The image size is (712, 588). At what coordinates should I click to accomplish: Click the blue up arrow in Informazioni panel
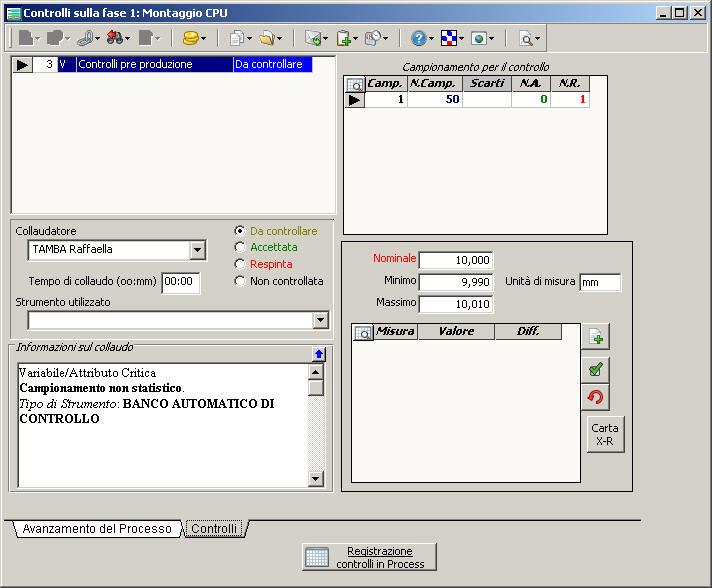pos(318,354)
